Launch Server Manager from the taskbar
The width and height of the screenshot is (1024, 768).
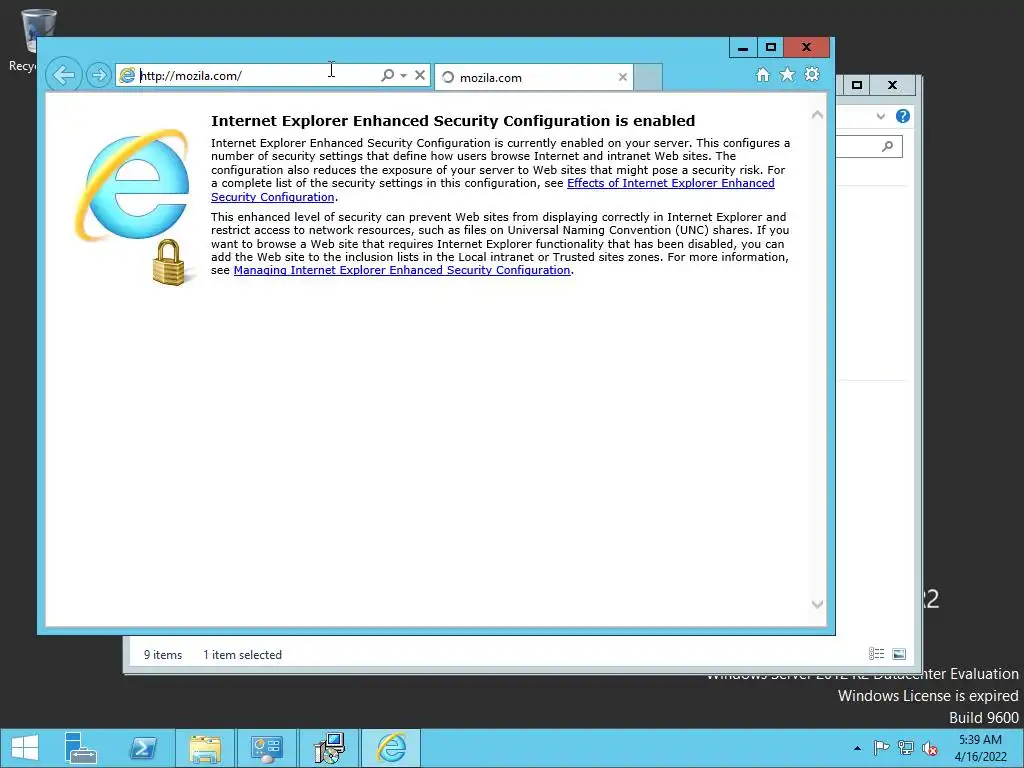tap(81, 748)
